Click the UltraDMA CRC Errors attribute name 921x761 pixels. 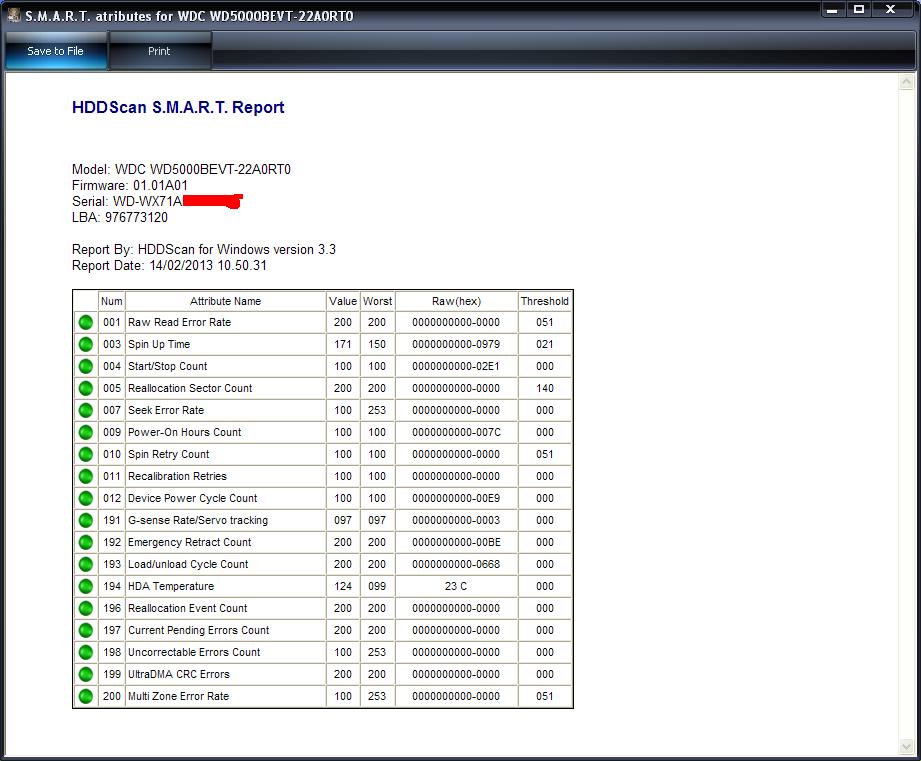point(179,675)
